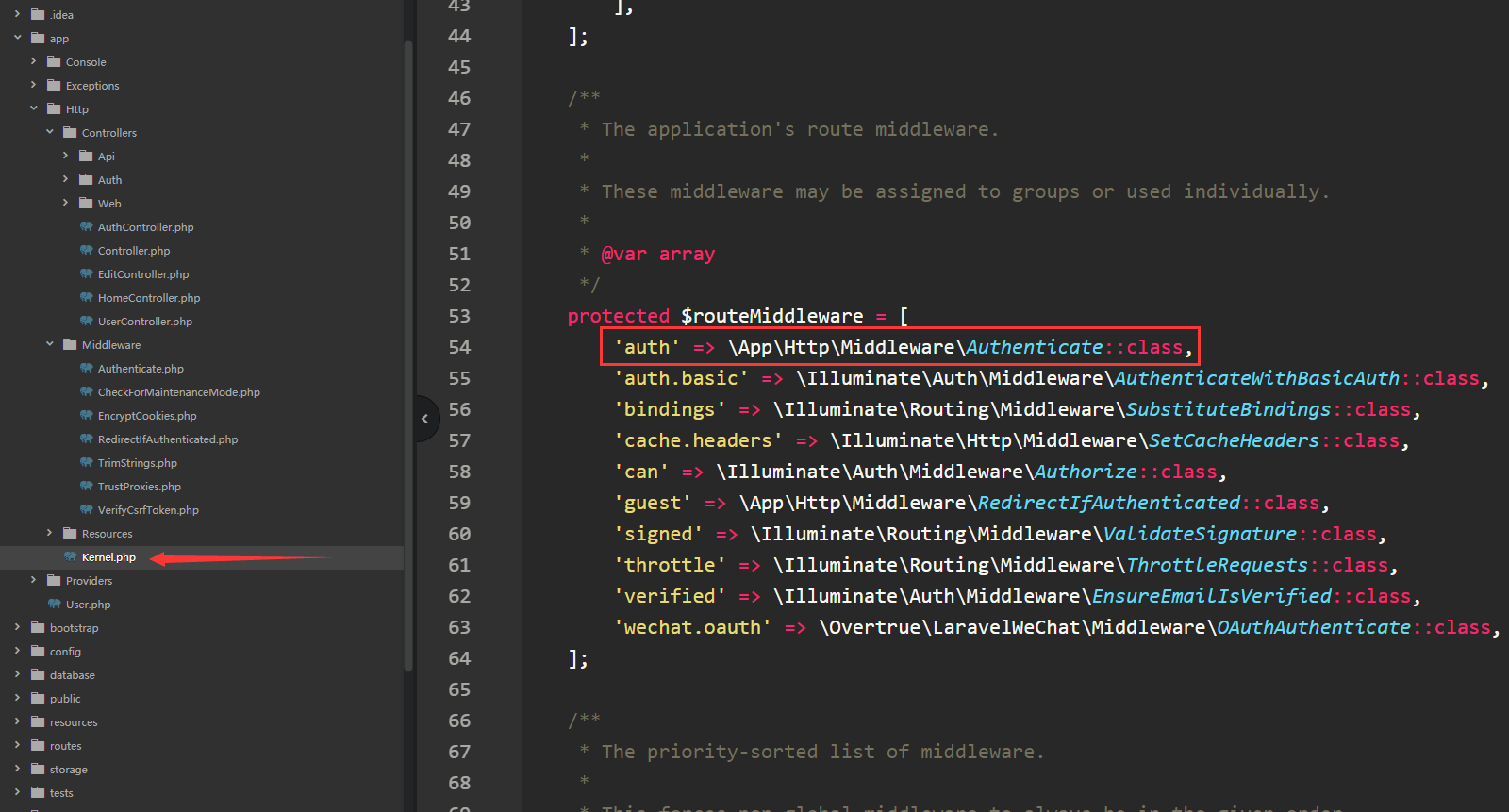Expand the database folder chevron
Viewport: 1509px width, 812px height.
pos(17,674)
